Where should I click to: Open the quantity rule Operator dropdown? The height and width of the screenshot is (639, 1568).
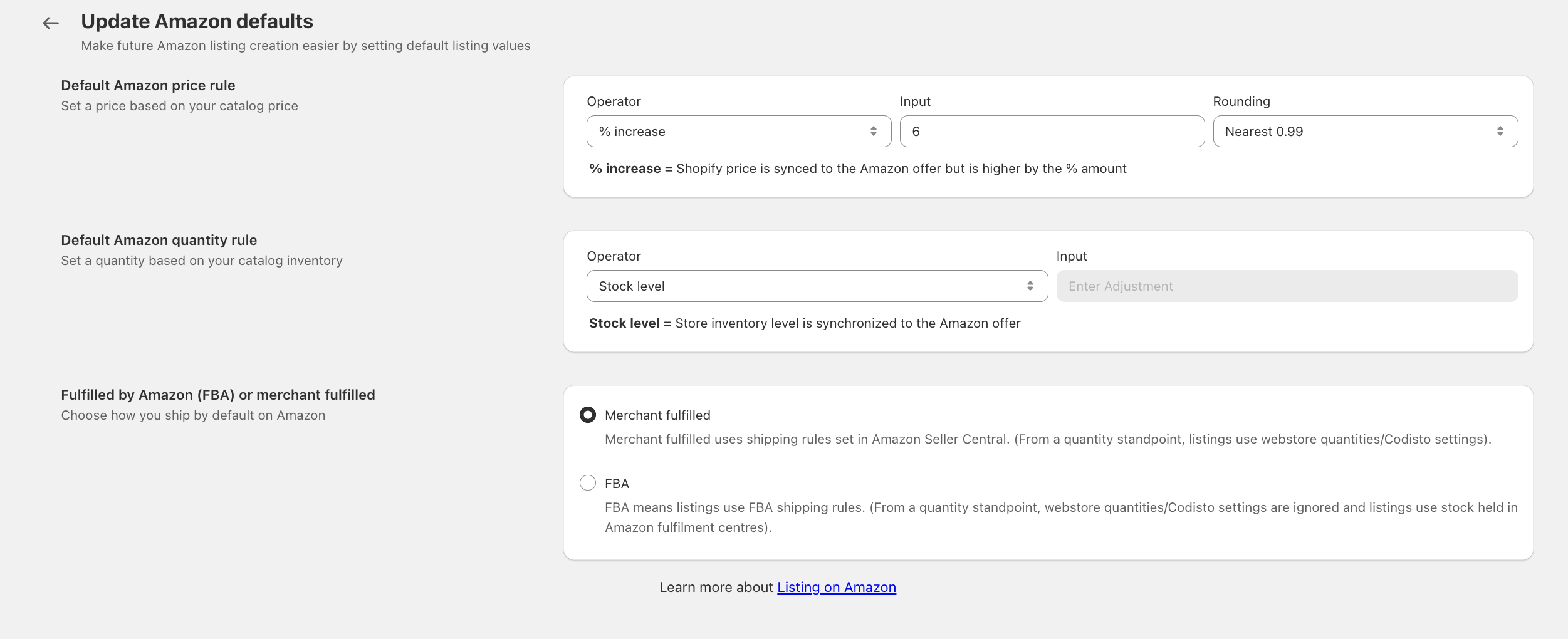(x=817, y=286)
